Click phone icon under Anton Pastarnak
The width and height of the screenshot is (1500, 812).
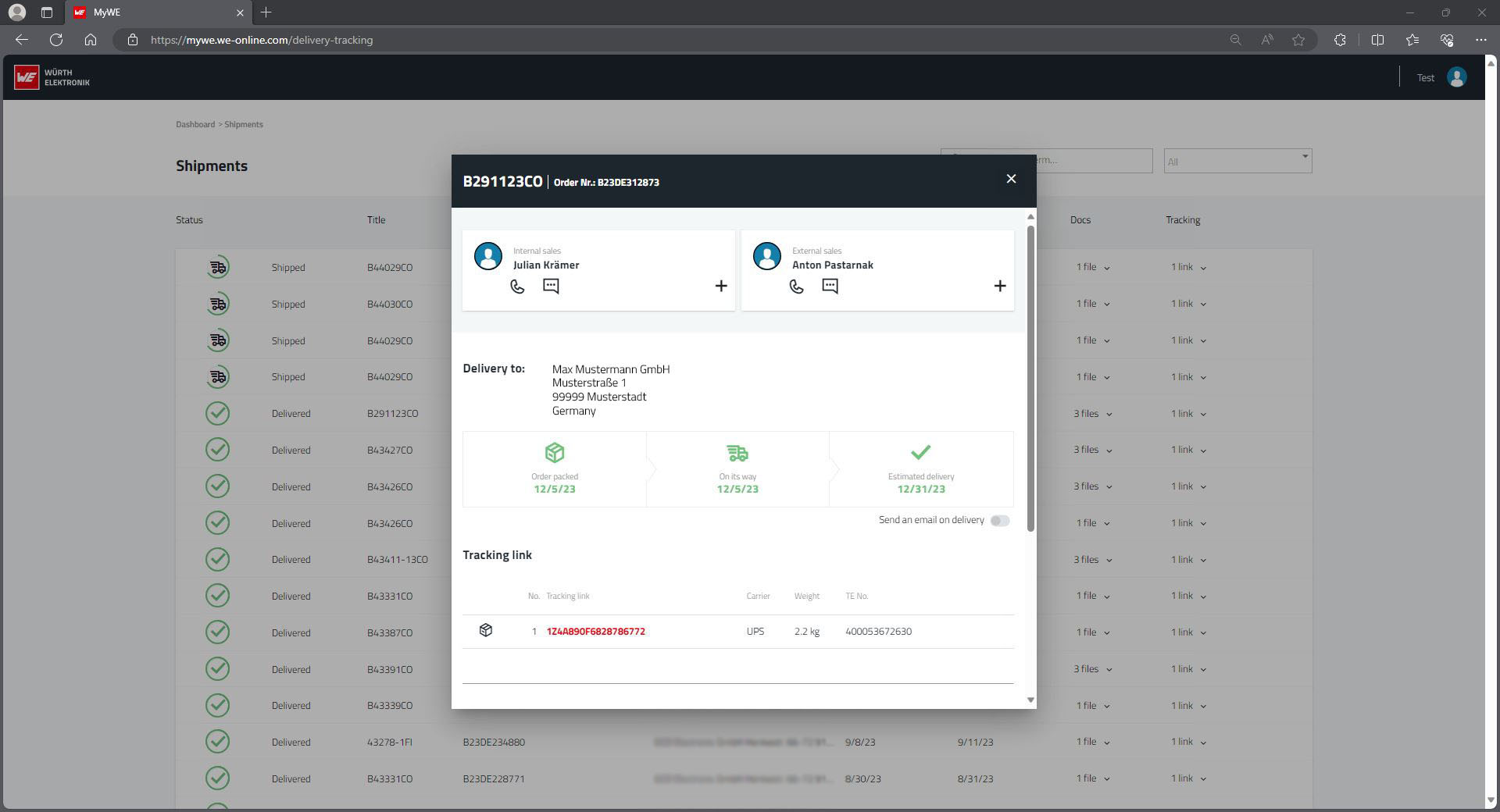(x=796, y=287)
